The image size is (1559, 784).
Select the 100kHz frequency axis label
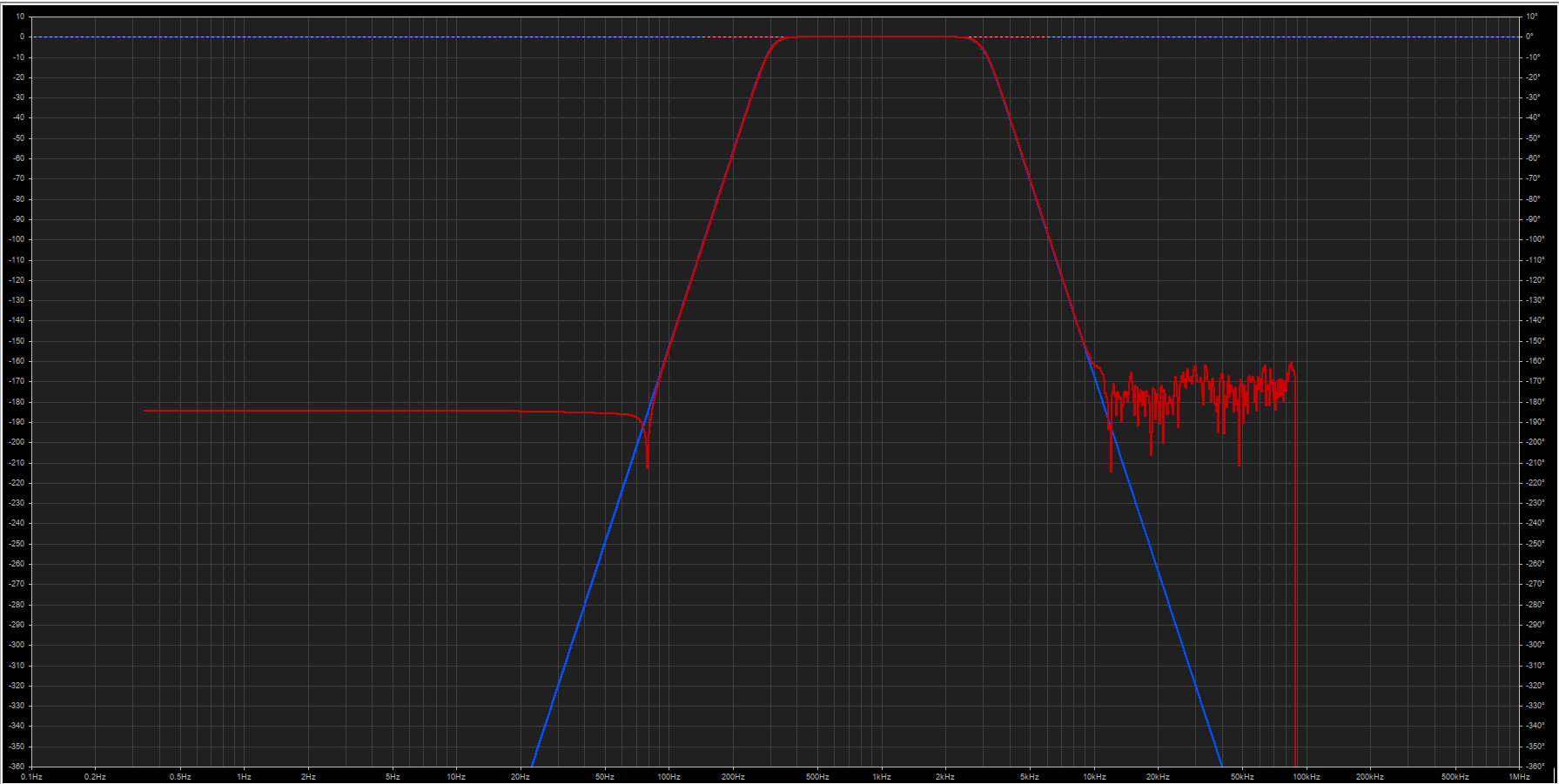pos(1307,777)
